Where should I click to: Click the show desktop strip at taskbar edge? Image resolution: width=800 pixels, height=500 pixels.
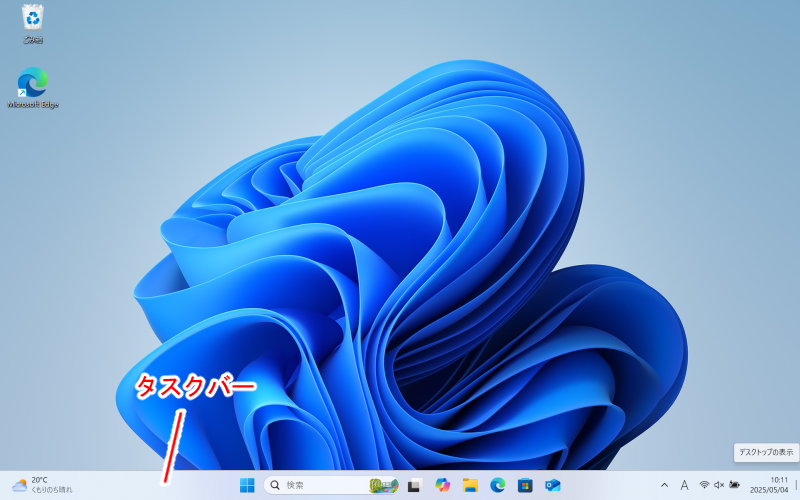pos(796,485)
